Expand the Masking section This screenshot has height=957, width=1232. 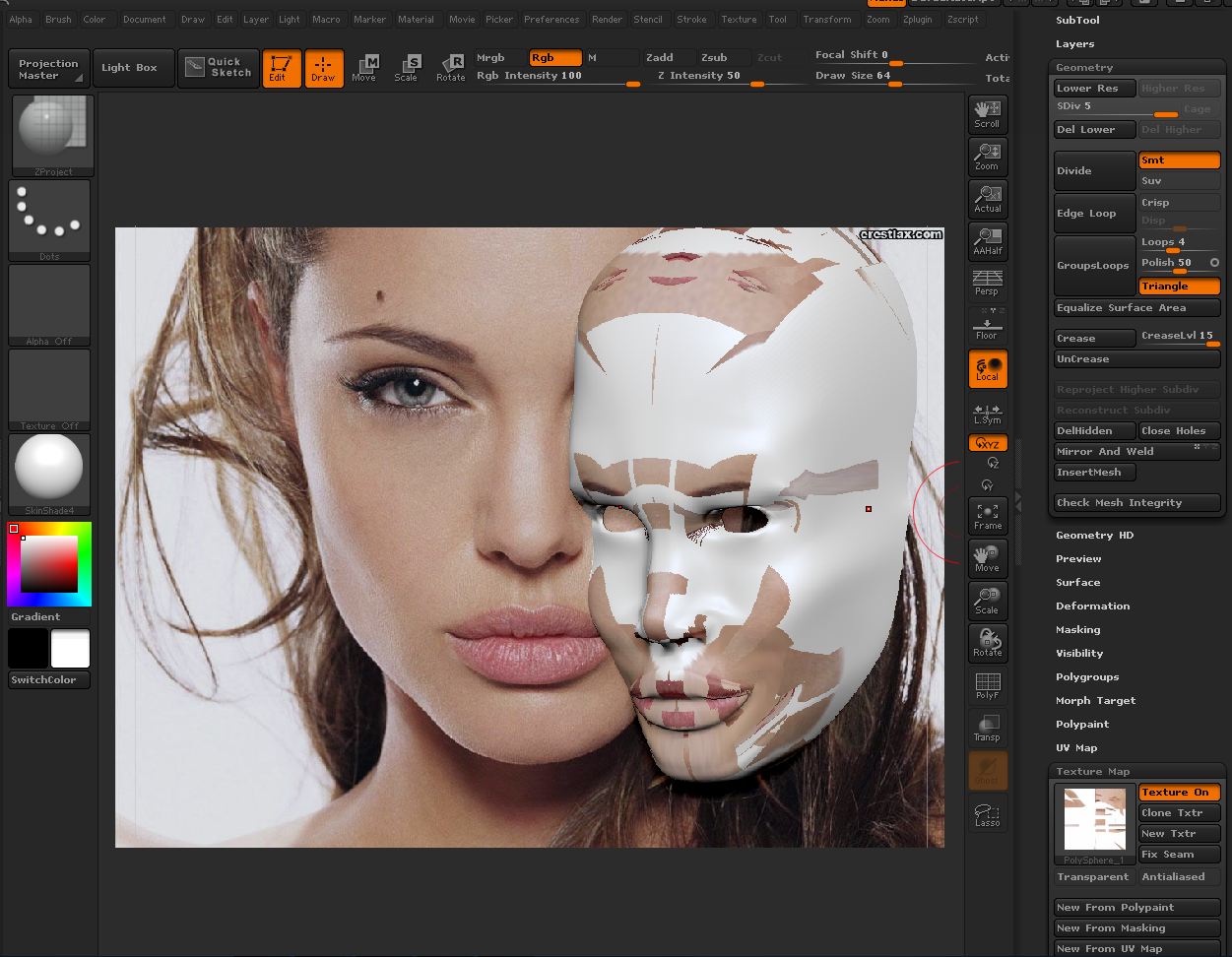(1077, 630)
